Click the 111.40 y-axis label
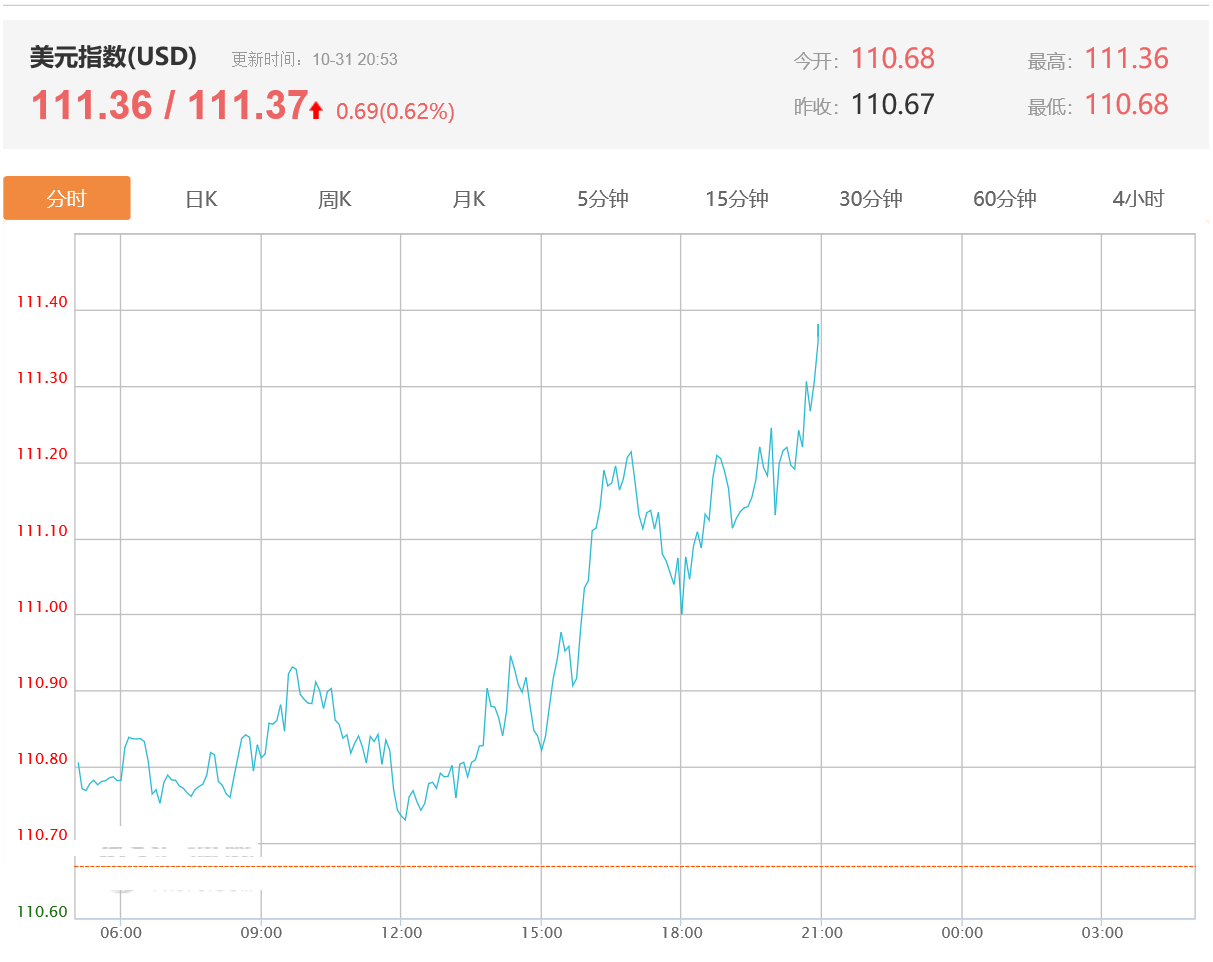Screen dimensions: 1213x962 tap(42, 303)
